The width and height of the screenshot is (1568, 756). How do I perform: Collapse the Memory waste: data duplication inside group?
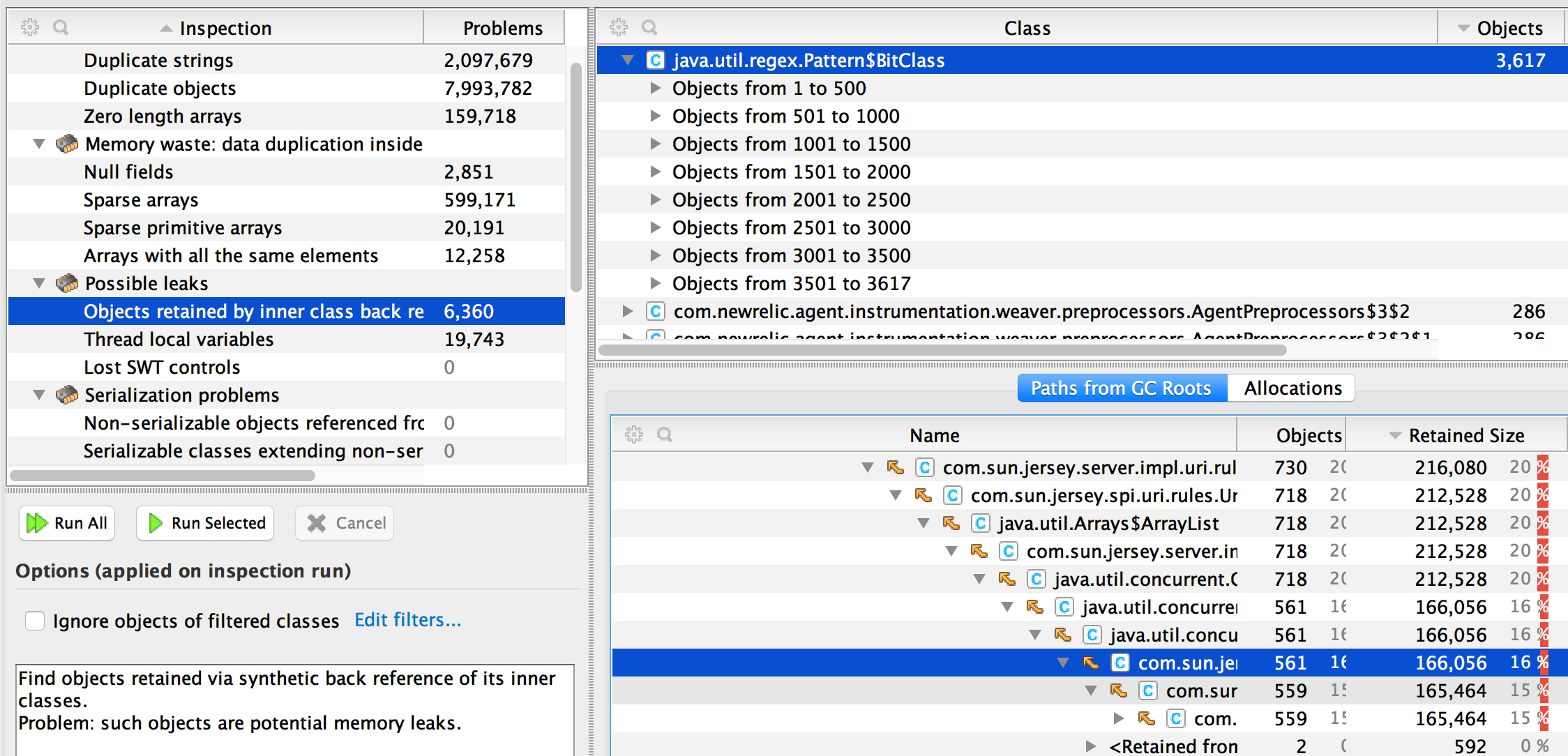39,144
